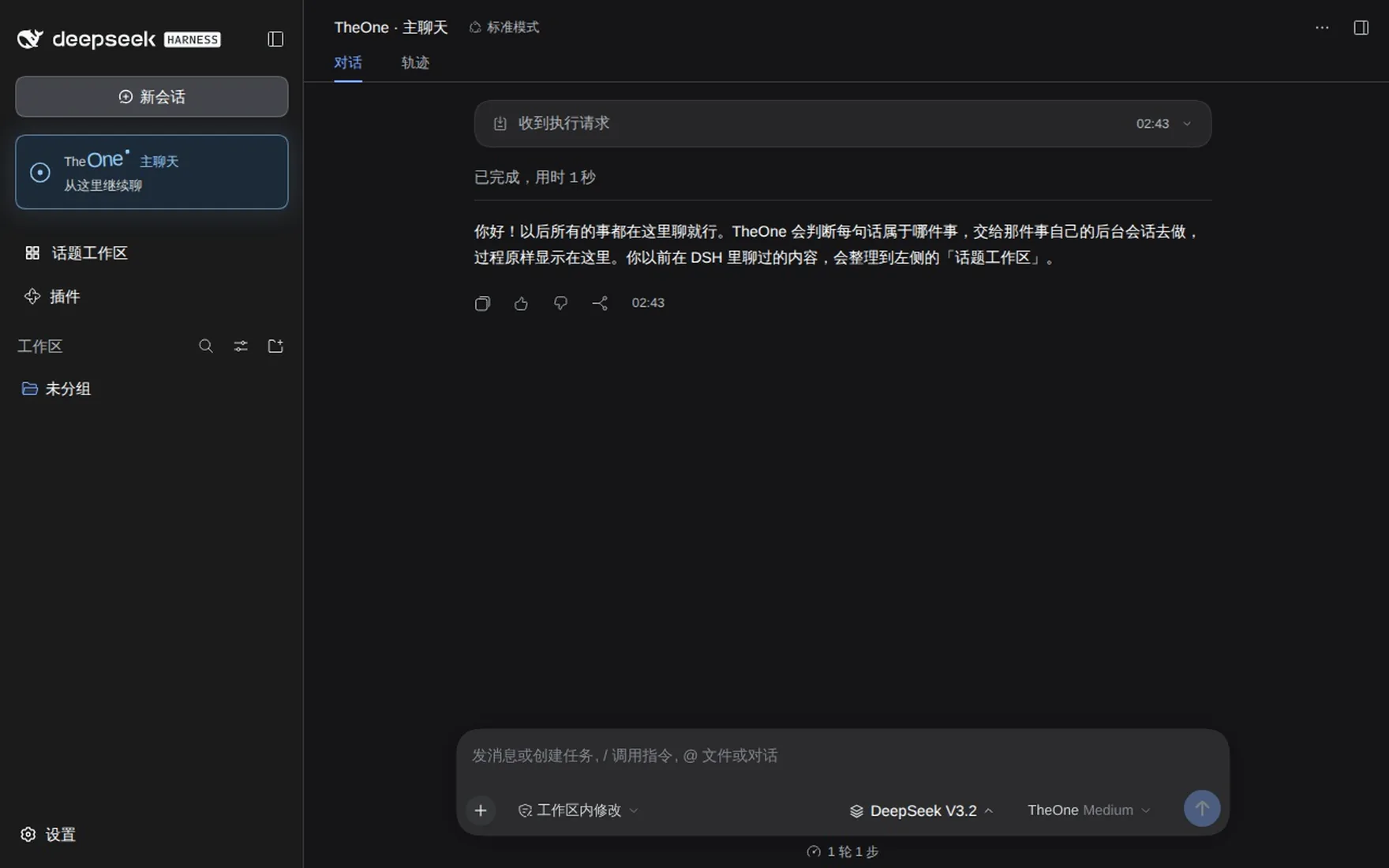Click the 已完成，用时 1 秒 status text
Screen dimensions: 1389x868
point(534,178)
